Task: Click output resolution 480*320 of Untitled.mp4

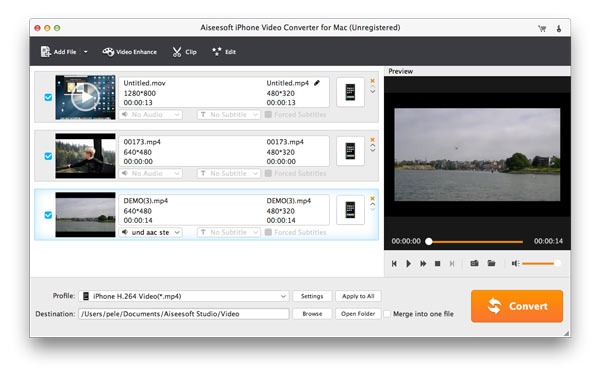Action: coord(280,93)
